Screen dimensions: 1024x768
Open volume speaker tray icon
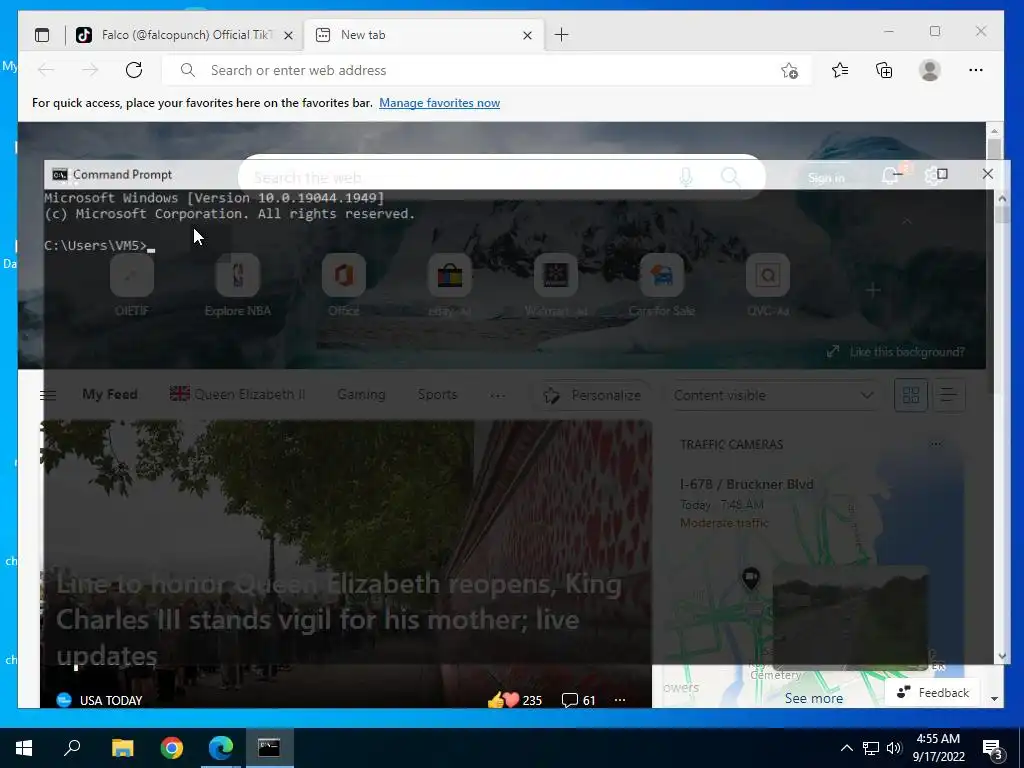(894, 748)
